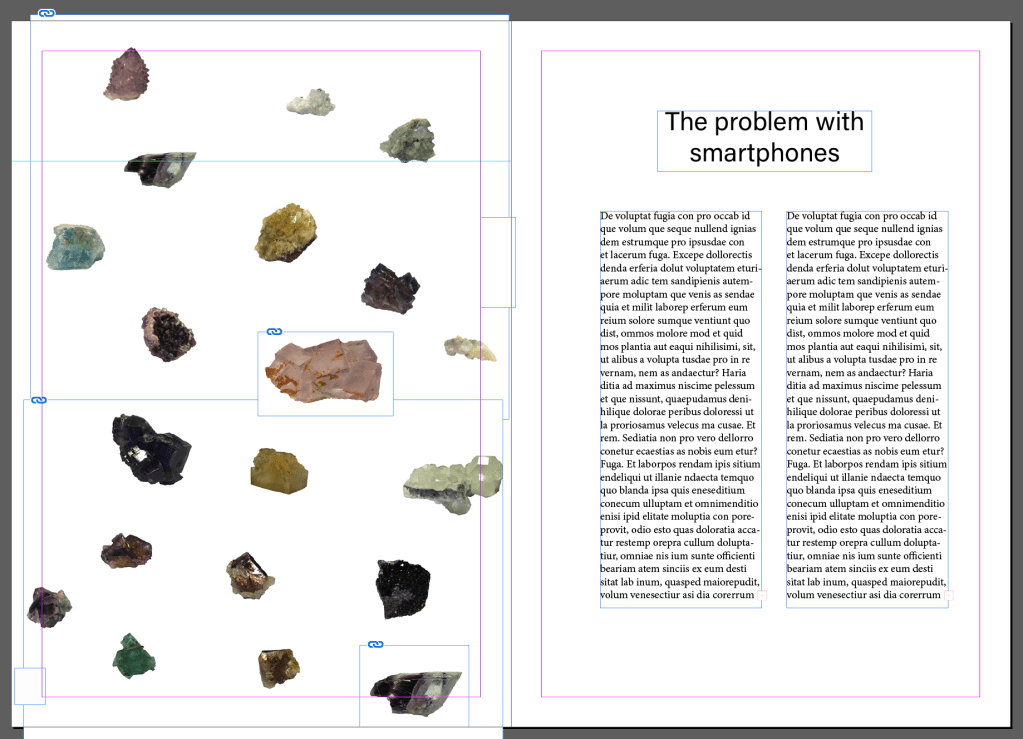Select the spiky purple crystal at top left
This screenshot has width=1023, height=739.
[127, 74]
